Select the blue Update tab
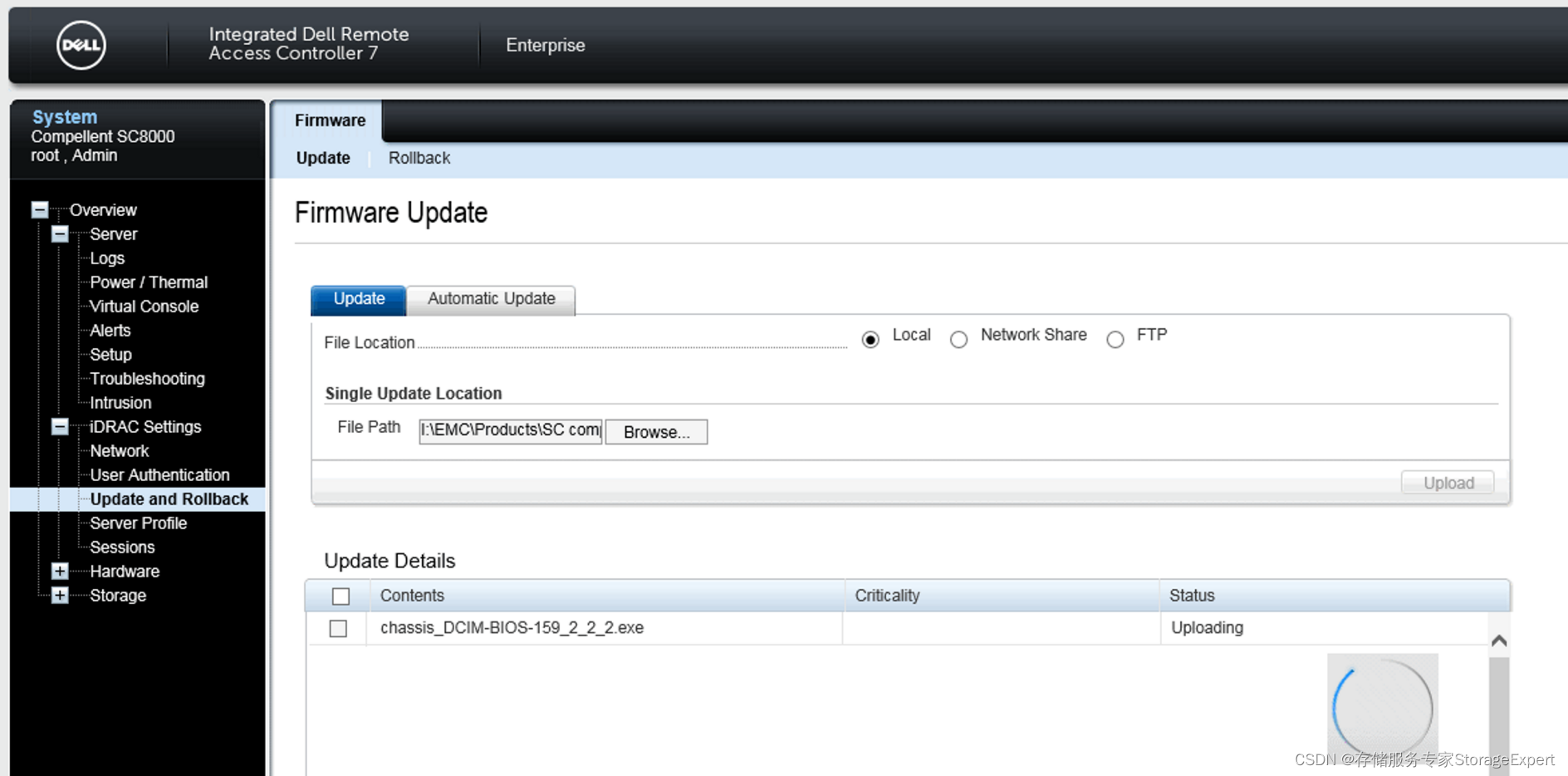This screenshot has height=776, width=1568. tap(359, 299)
